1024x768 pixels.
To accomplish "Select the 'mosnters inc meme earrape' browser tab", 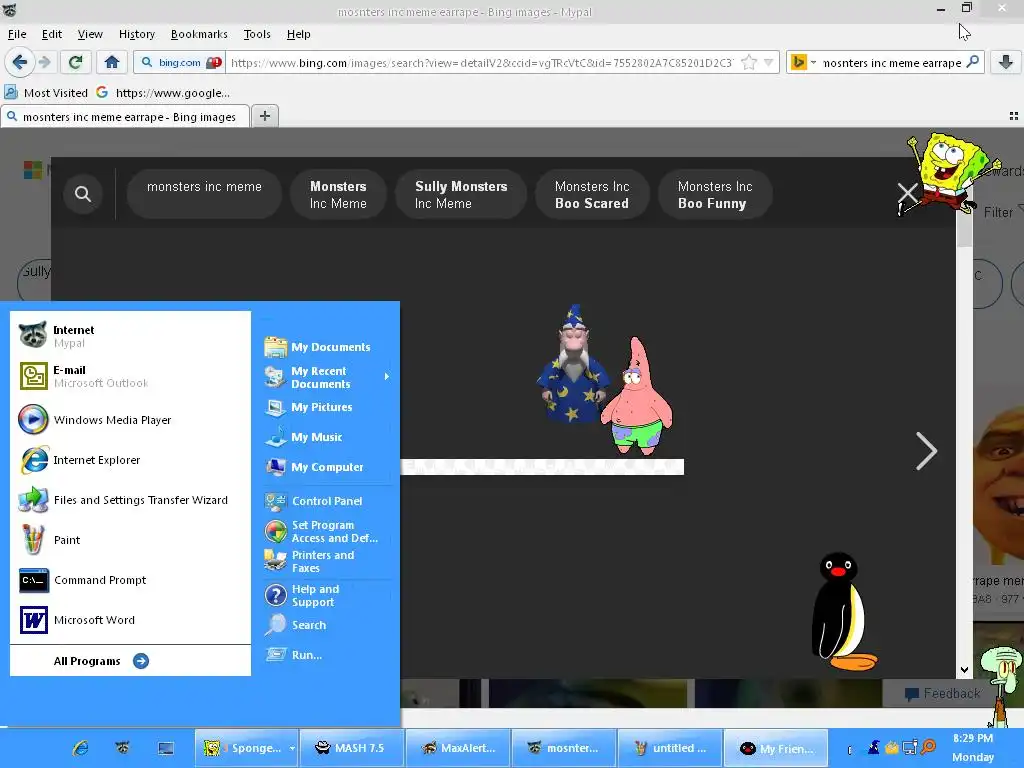I will pyautogui.click(x=124, y=117).
